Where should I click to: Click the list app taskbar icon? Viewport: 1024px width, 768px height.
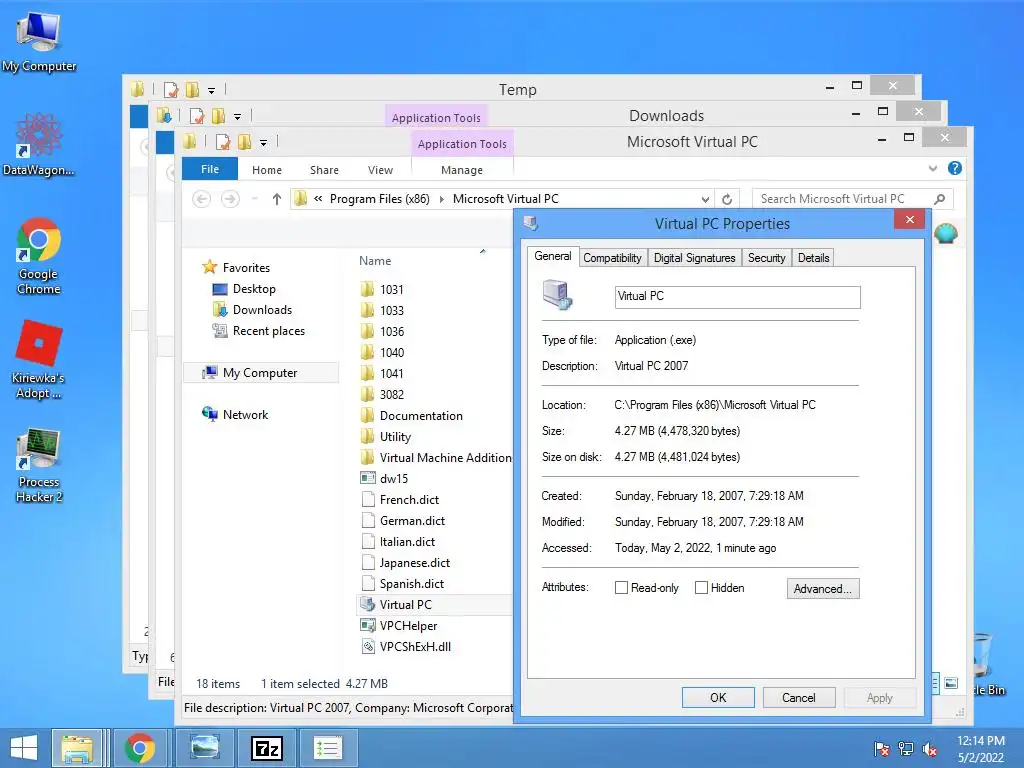328,748
